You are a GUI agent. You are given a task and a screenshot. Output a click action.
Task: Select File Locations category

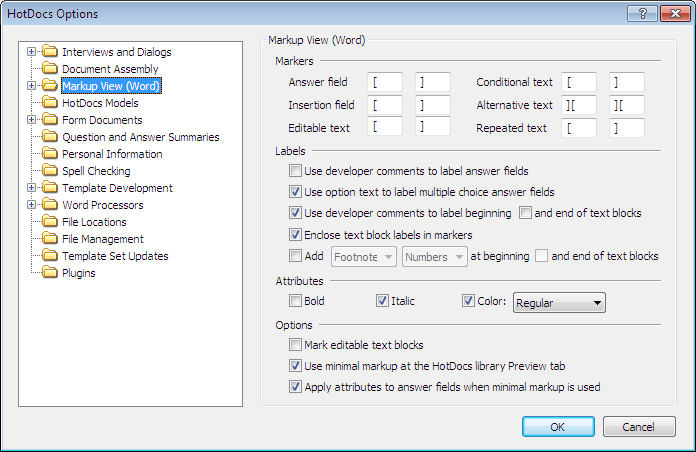pyautogui.click(x=94, y=222)
